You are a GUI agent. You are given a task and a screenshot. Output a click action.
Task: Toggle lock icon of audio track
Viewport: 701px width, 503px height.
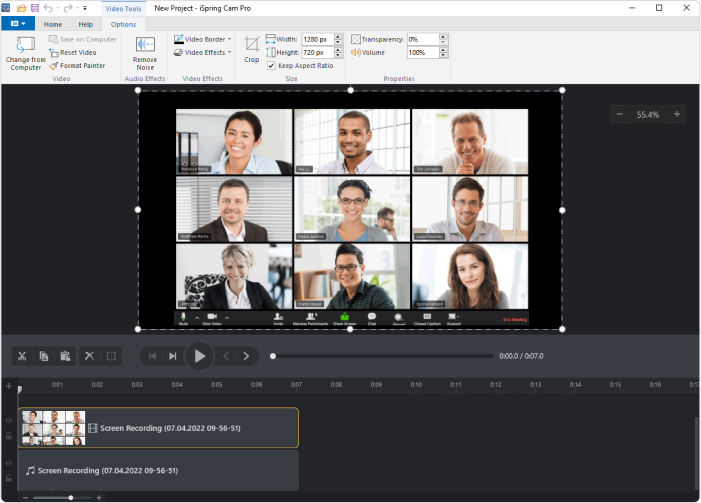pyautogui.click(x=8, y=478)
